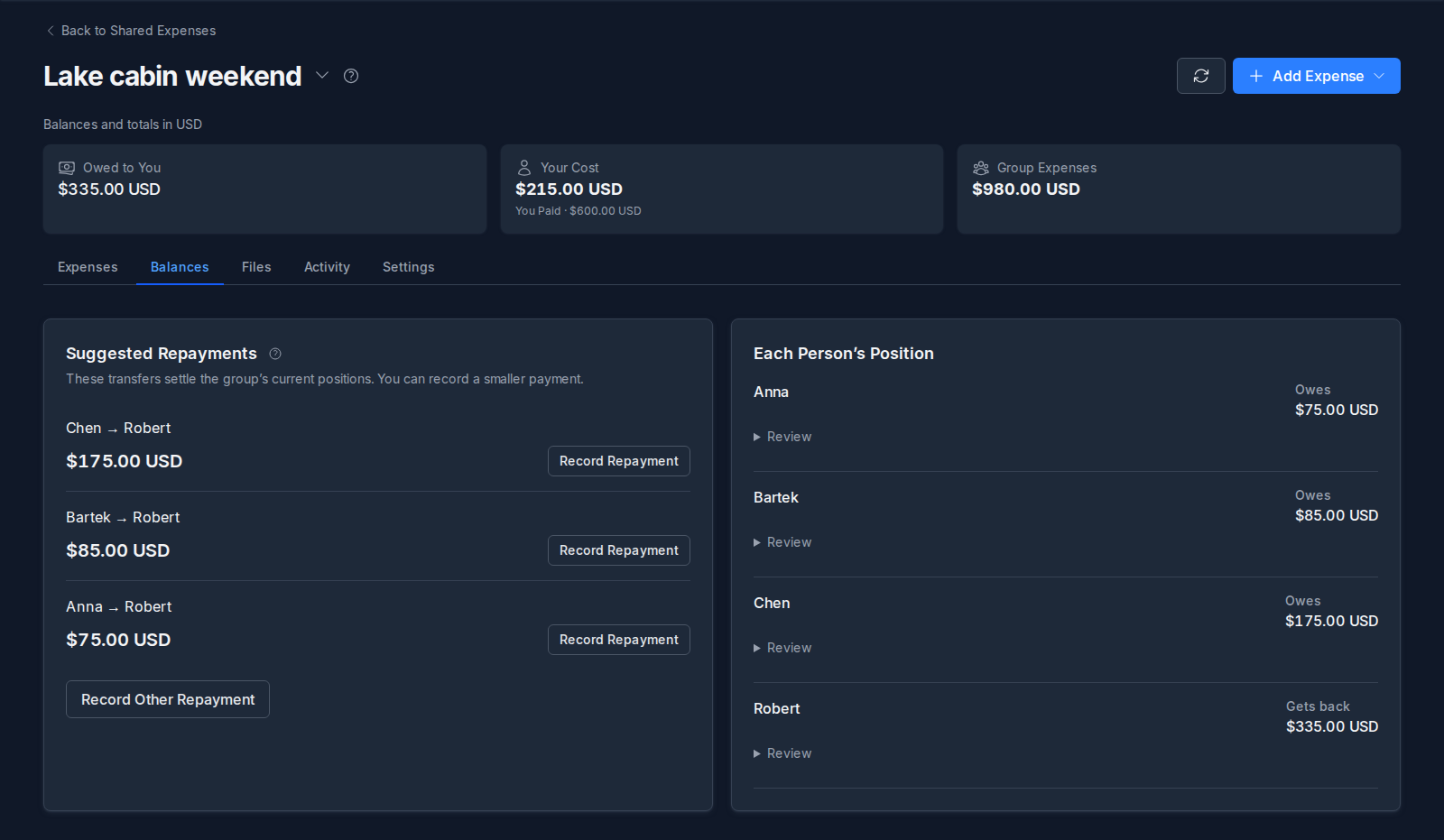Click the Record Other Repayment button
Viewport: 1444px width, 840px height.
pyautogui.click(x=168, y=699)
